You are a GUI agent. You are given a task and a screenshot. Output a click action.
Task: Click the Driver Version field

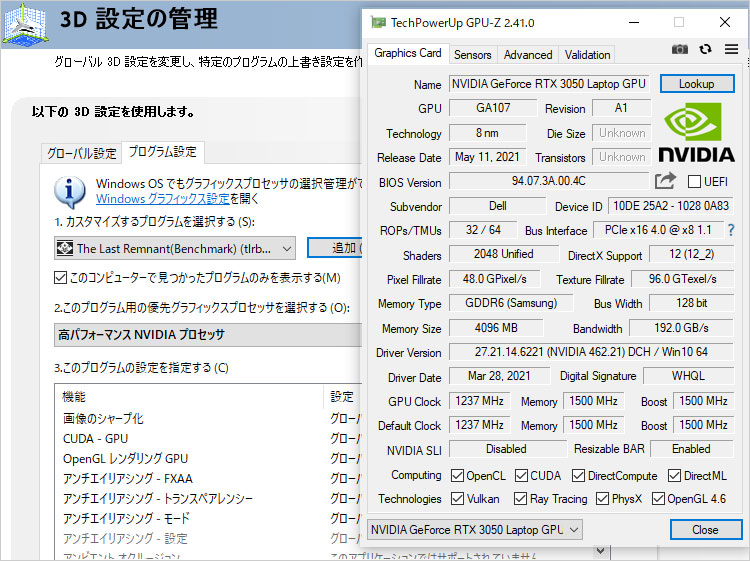591,352
